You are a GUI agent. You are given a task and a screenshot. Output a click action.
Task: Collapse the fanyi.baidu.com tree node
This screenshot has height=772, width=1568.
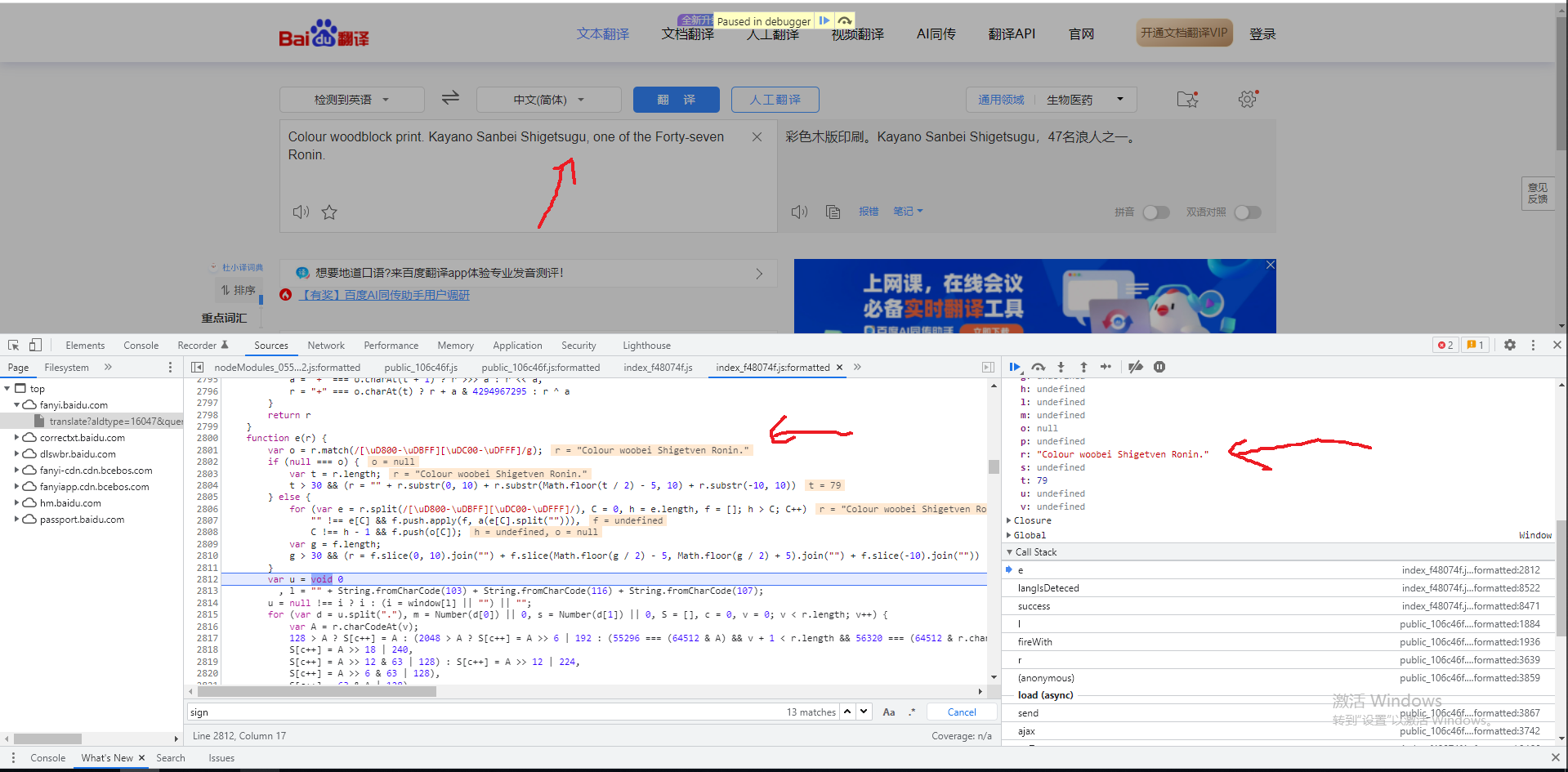[16, 404]
